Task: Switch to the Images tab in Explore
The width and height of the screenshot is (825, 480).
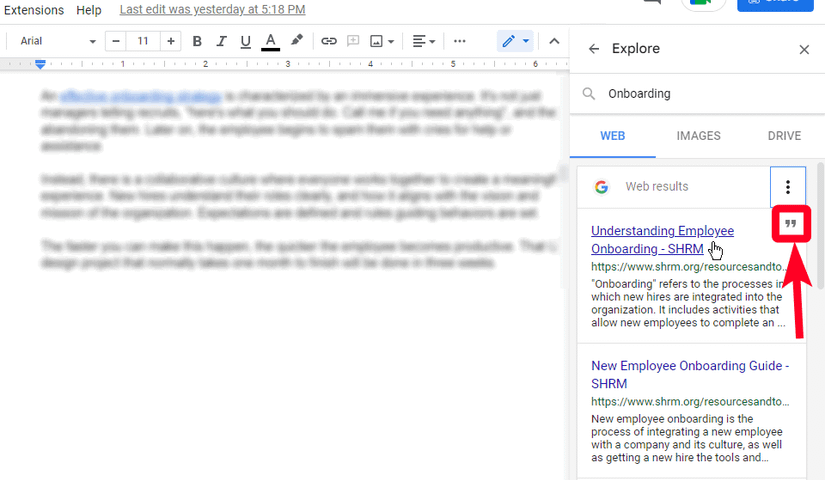Action: coord(698,135)
